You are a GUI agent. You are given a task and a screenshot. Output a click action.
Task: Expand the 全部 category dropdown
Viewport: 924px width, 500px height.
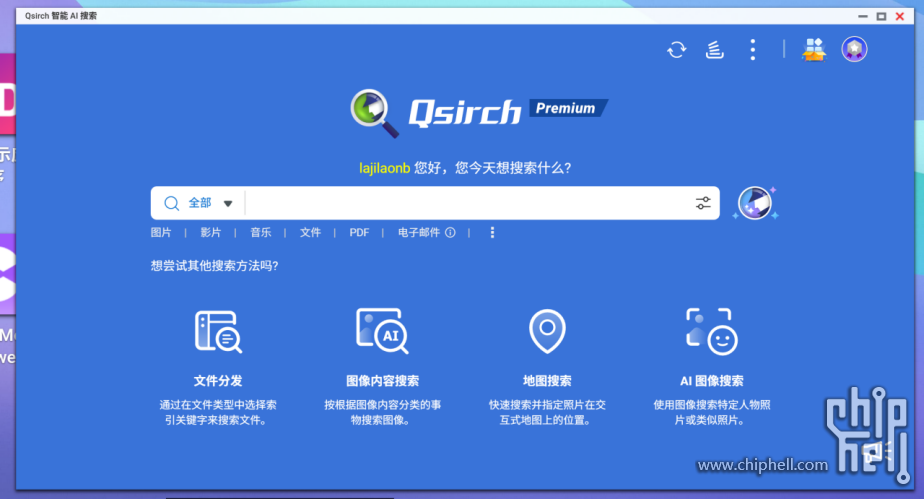click(210, 203)
